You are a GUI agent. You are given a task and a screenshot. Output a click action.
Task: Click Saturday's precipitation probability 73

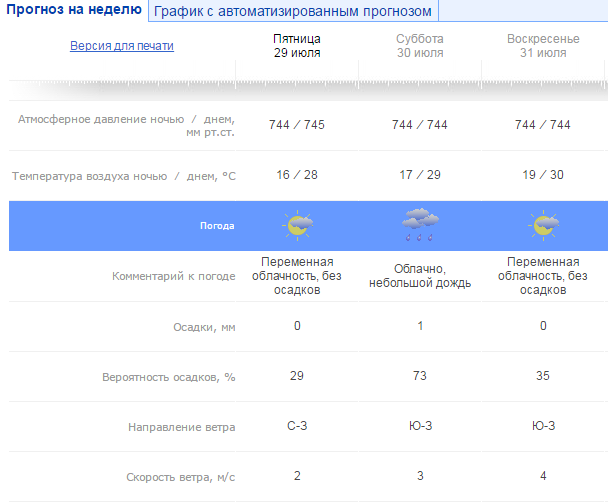(x=419, y=376)
